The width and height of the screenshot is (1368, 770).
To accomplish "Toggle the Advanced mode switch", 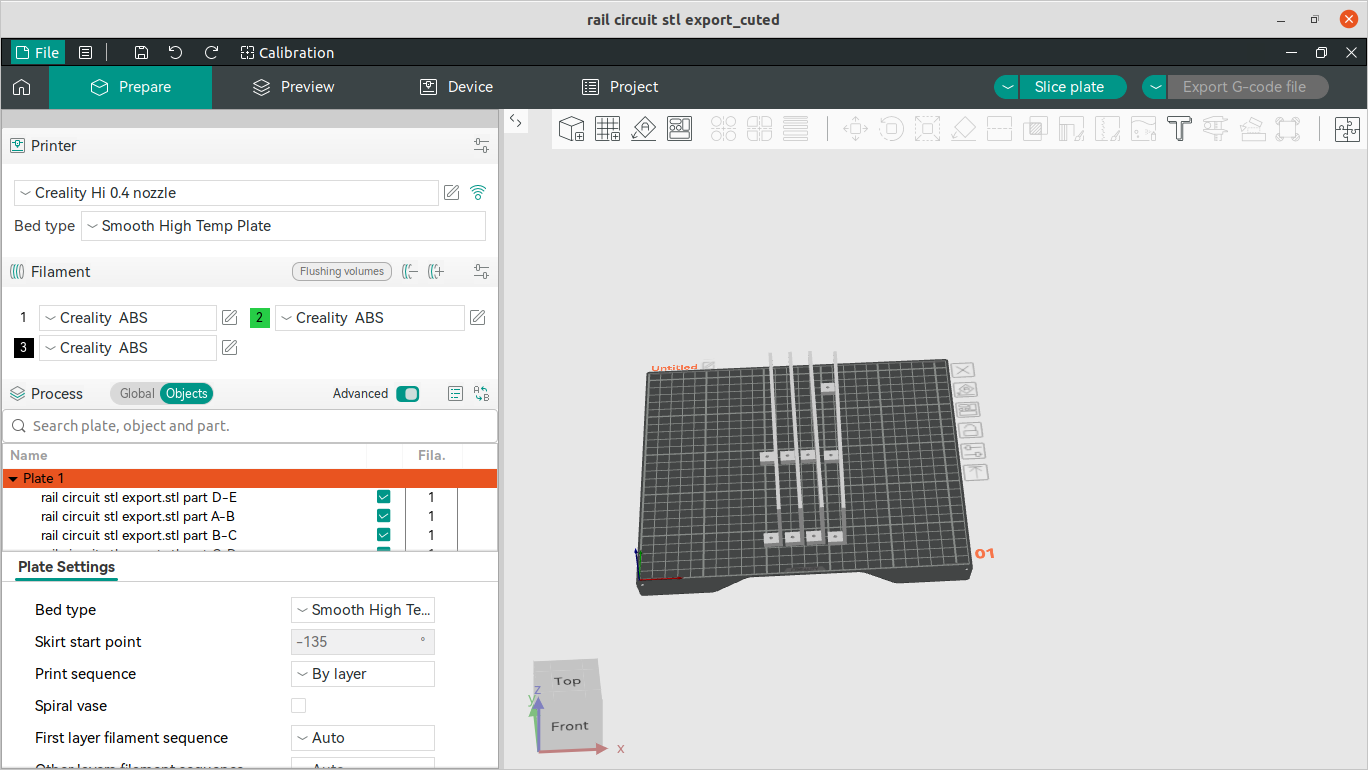I will click(x=407, y=394).
